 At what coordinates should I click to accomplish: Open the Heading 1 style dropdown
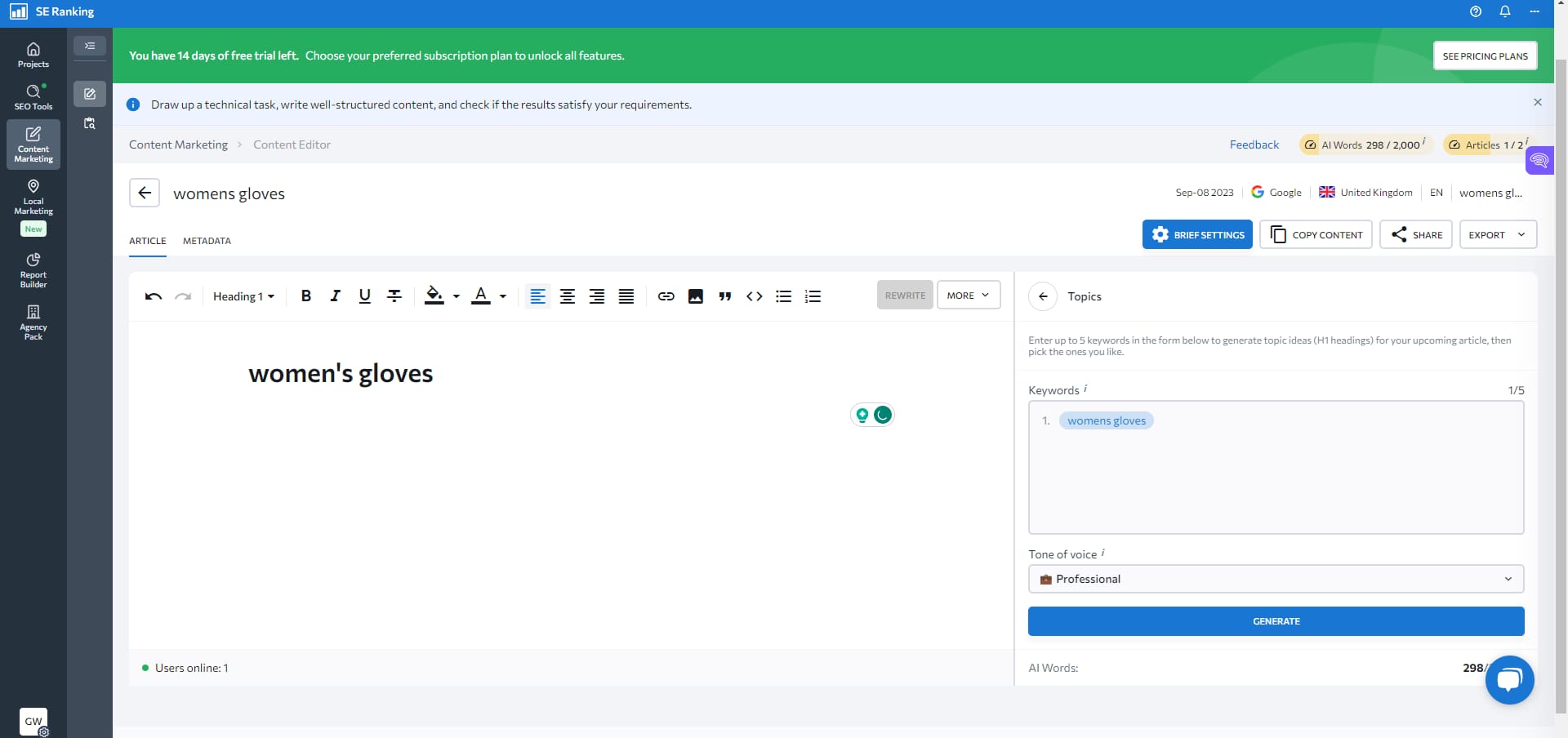243,296
